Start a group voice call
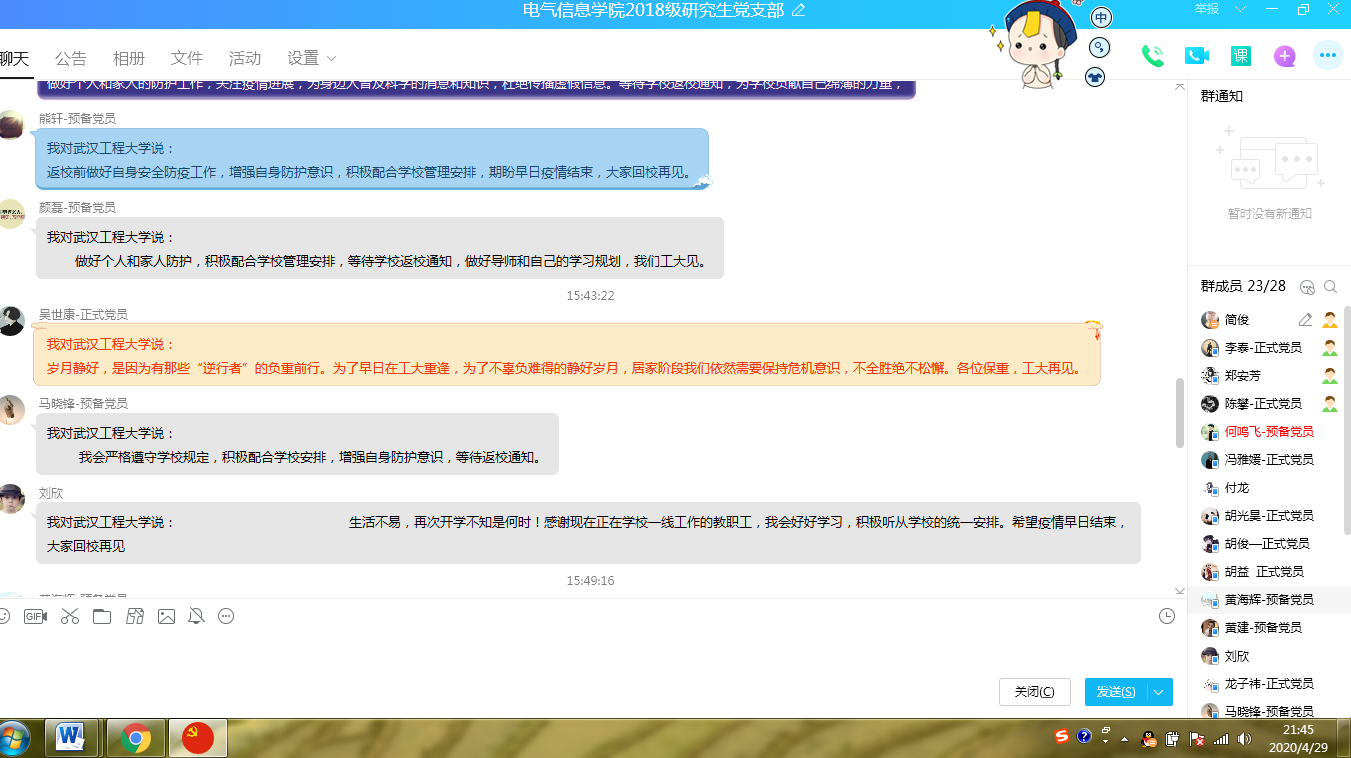Screen dimensions: 1351x758 [1152, 56]
